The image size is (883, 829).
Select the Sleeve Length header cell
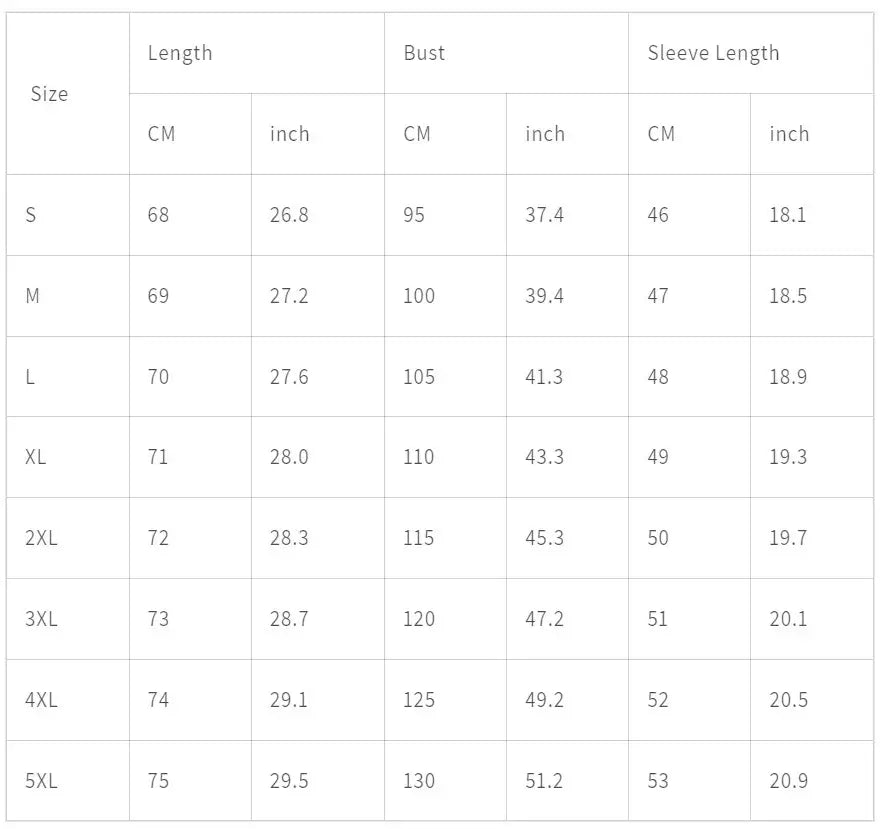click(713, 53)
